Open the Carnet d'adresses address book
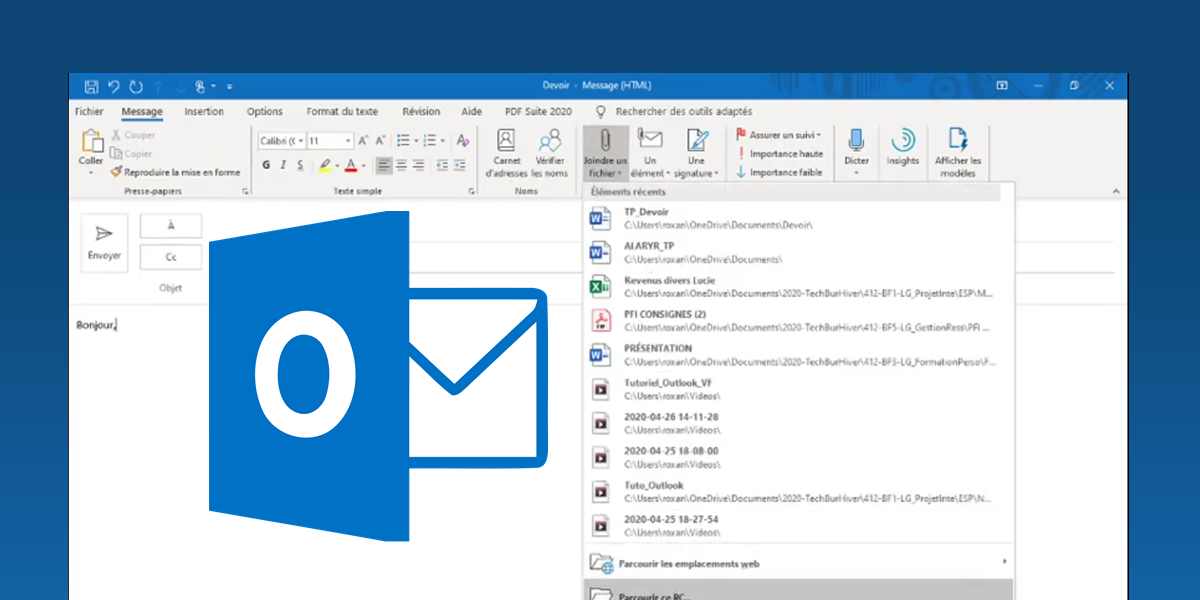 [x=506, y=153]
